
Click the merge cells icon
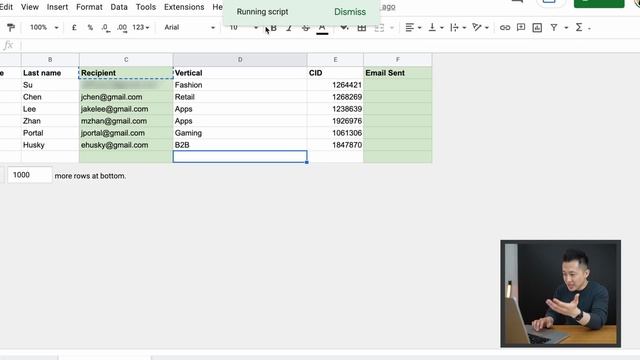(379, 27)
